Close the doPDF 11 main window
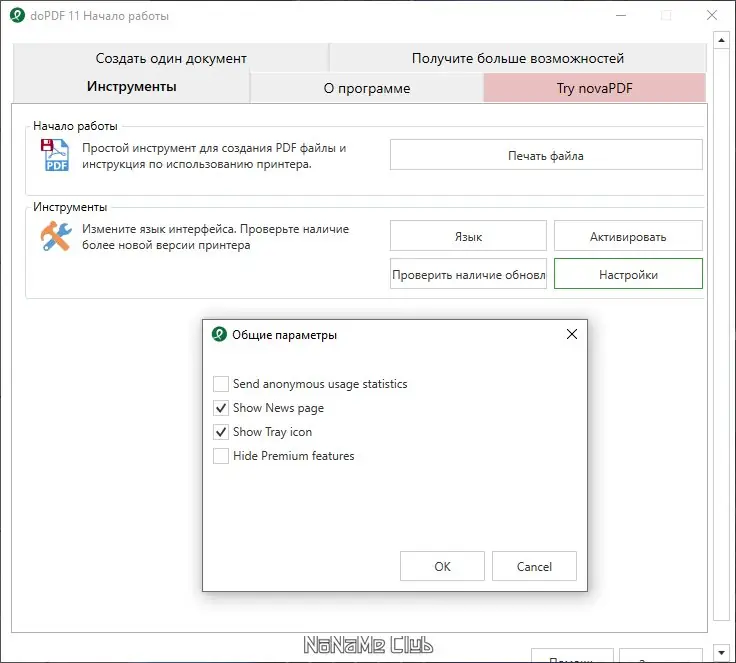This screenshot has height=663, width=736. pos(712,15)
